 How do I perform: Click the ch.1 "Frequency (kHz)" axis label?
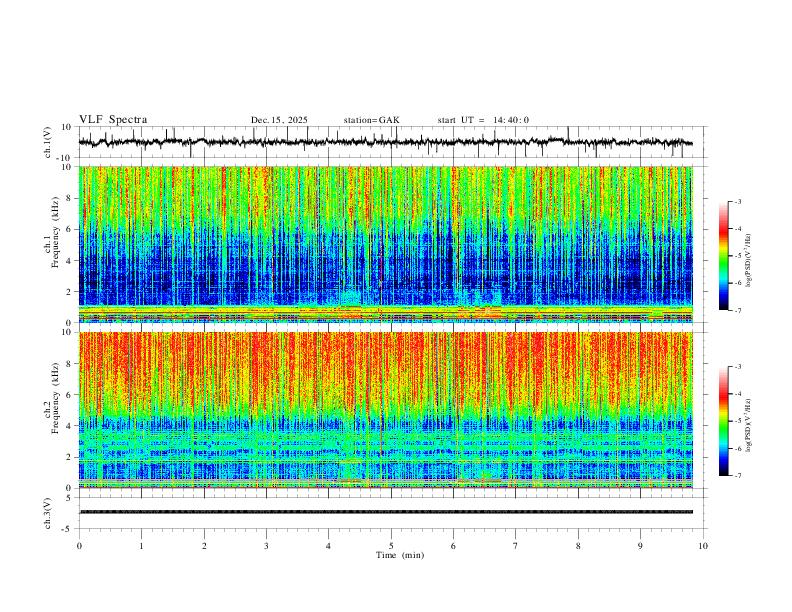point(55,232)
